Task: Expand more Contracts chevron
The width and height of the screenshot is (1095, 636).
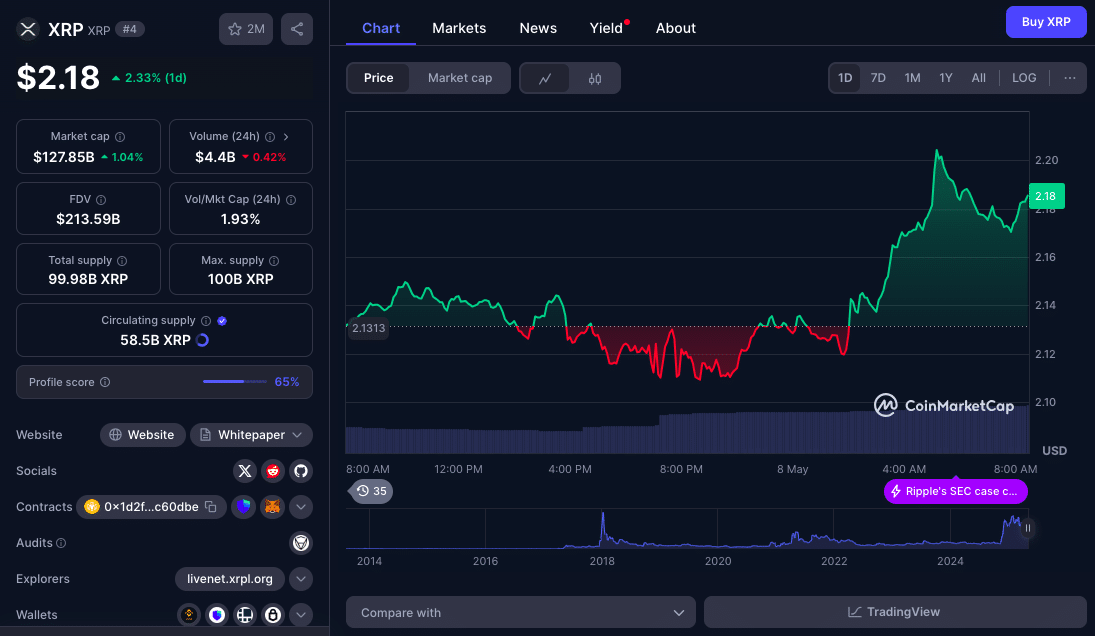Action: pos(301,507)
